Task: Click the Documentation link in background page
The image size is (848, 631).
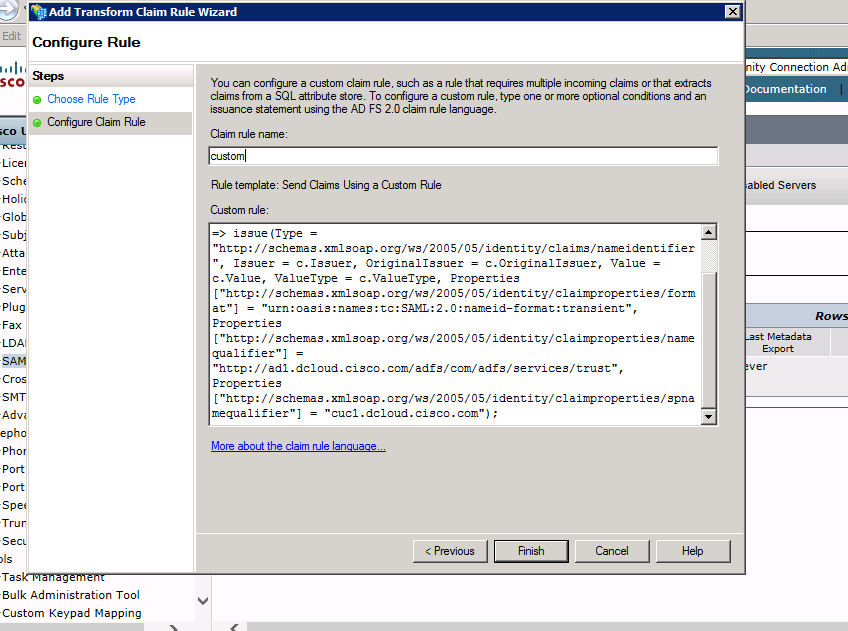Action: (785, 89)
